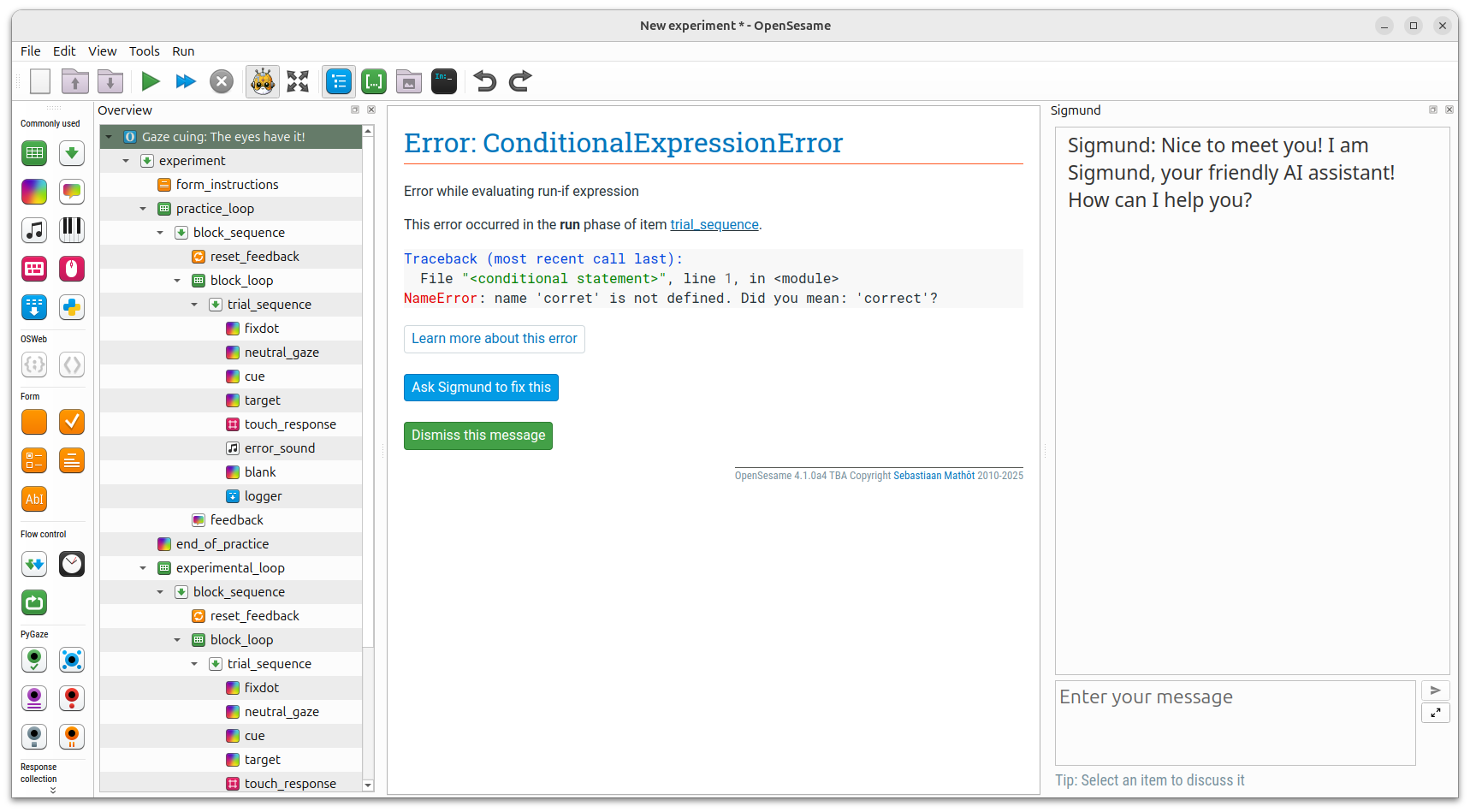Click Dismiss this message button
This screenshot has height=812, width=1470.
pyautogui.click(x=478, y=436)
